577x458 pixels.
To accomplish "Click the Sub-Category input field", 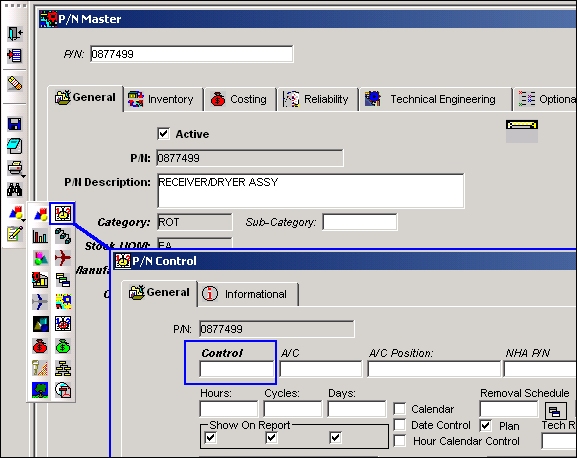I will tap(360, 222).
